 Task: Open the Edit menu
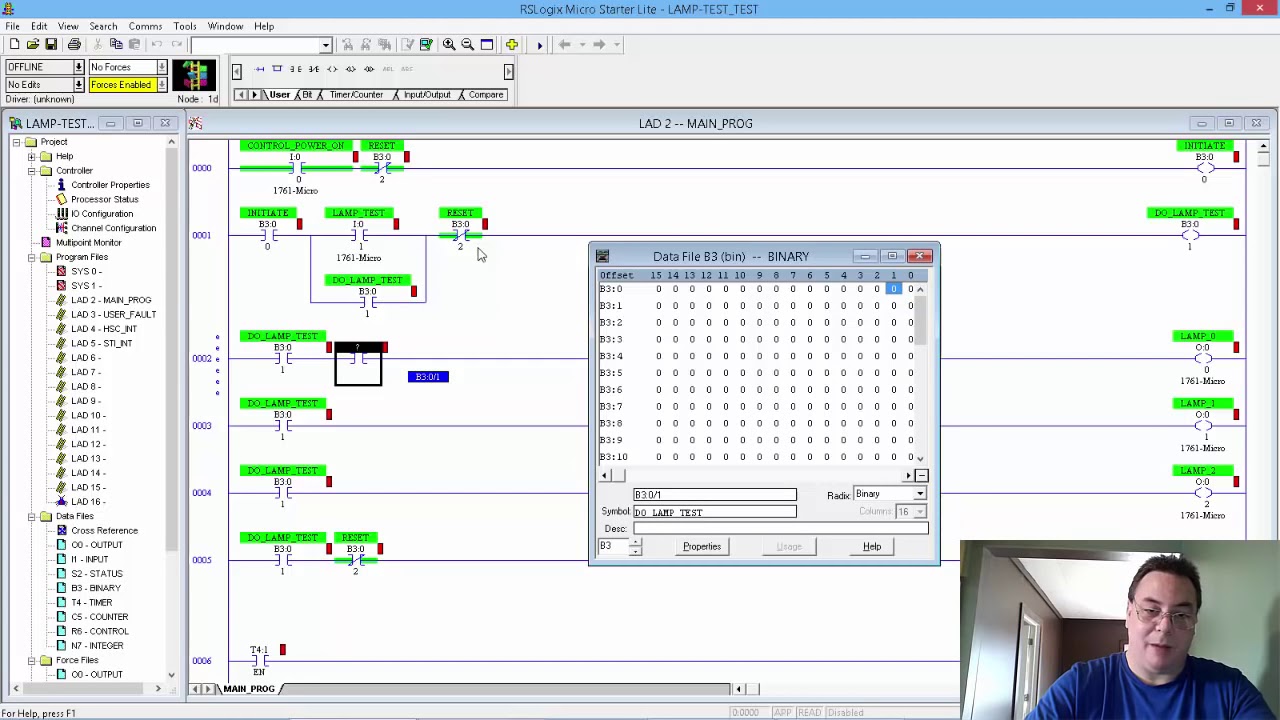(39, 26)
